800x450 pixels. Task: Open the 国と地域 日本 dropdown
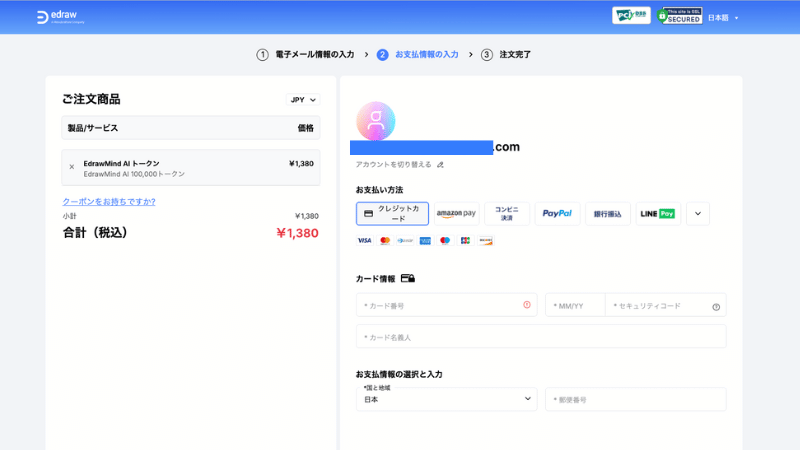click(446, 399)
